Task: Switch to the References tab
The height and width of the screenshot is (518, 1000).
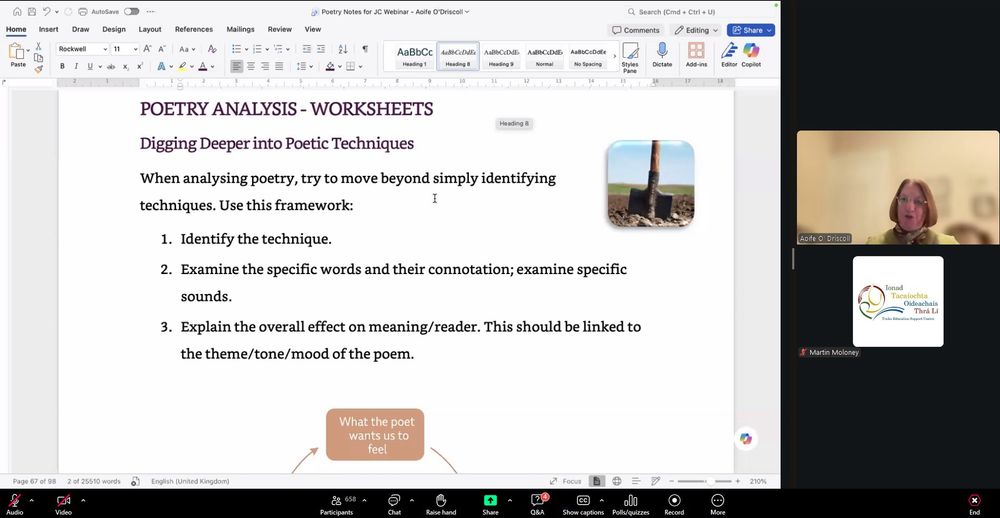Action: (194, 30)
